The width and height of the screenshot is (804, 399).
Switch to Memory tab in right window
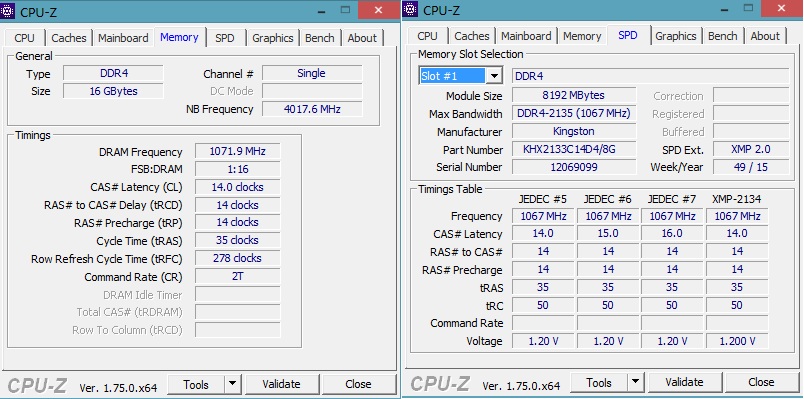(582, 36)
